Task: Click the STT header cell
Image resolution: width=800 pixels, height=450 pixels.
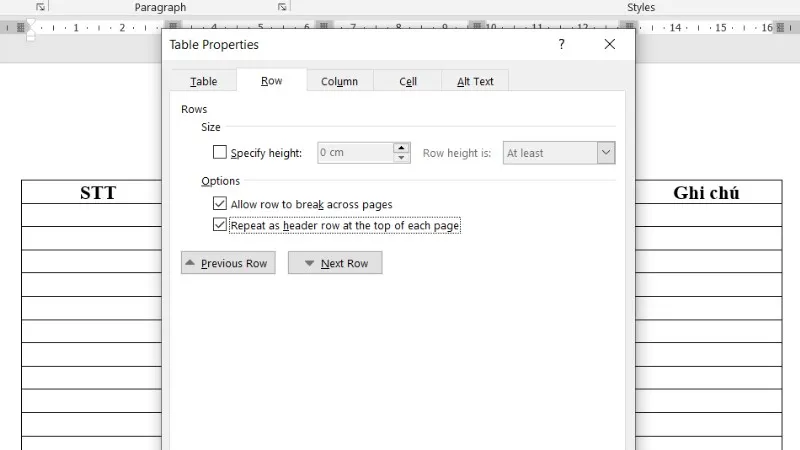Action: coord(98,193)
